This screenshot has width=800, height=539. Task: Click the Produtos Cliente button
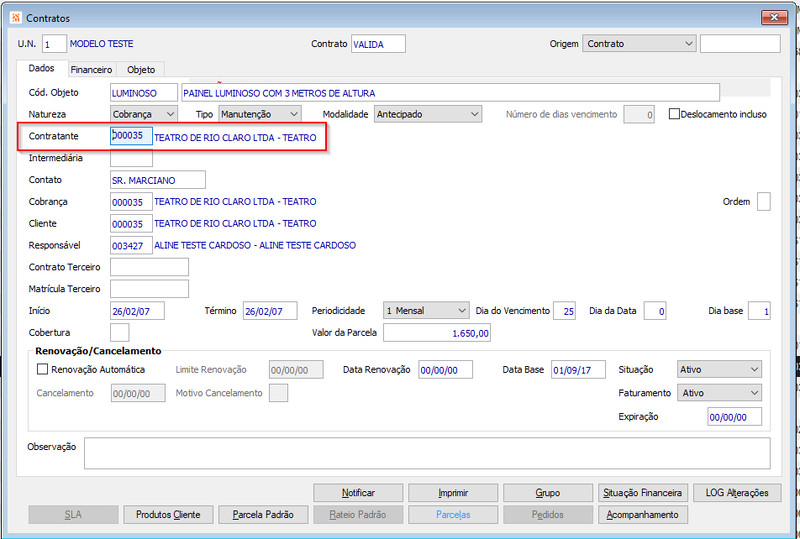(x=168, y=514)
